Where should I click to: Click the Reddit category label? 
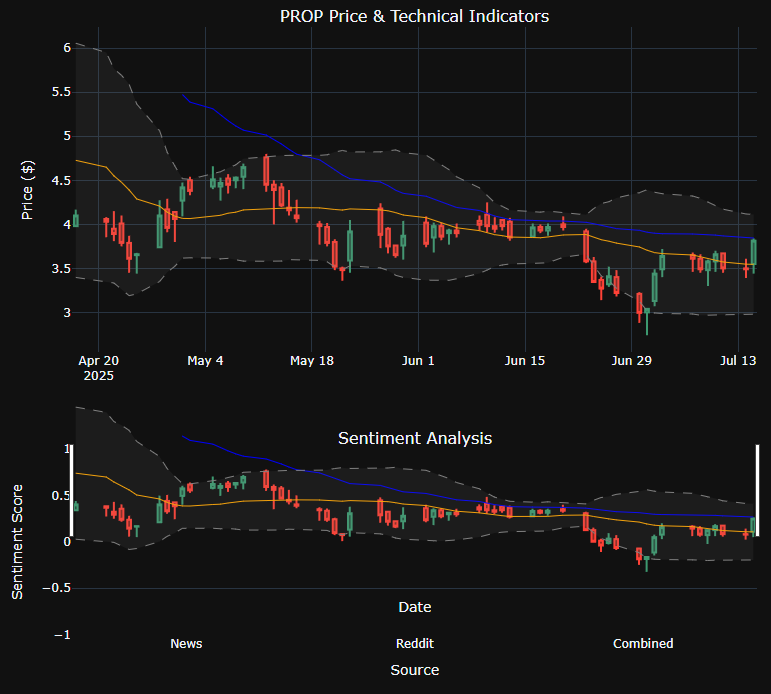415,643
